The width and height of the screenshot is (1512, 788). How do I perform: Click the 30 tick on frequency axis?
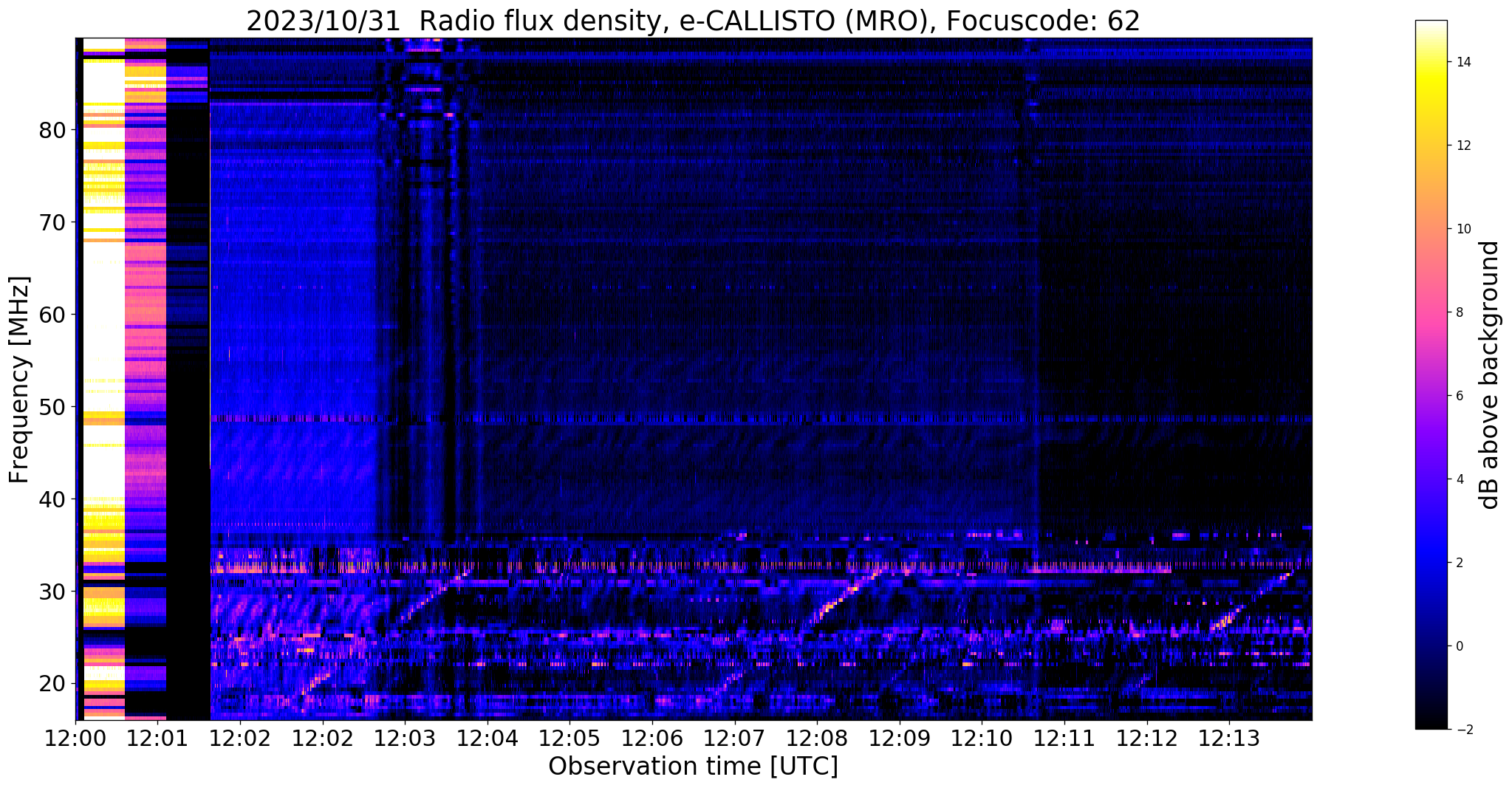(x=52, y=592)
